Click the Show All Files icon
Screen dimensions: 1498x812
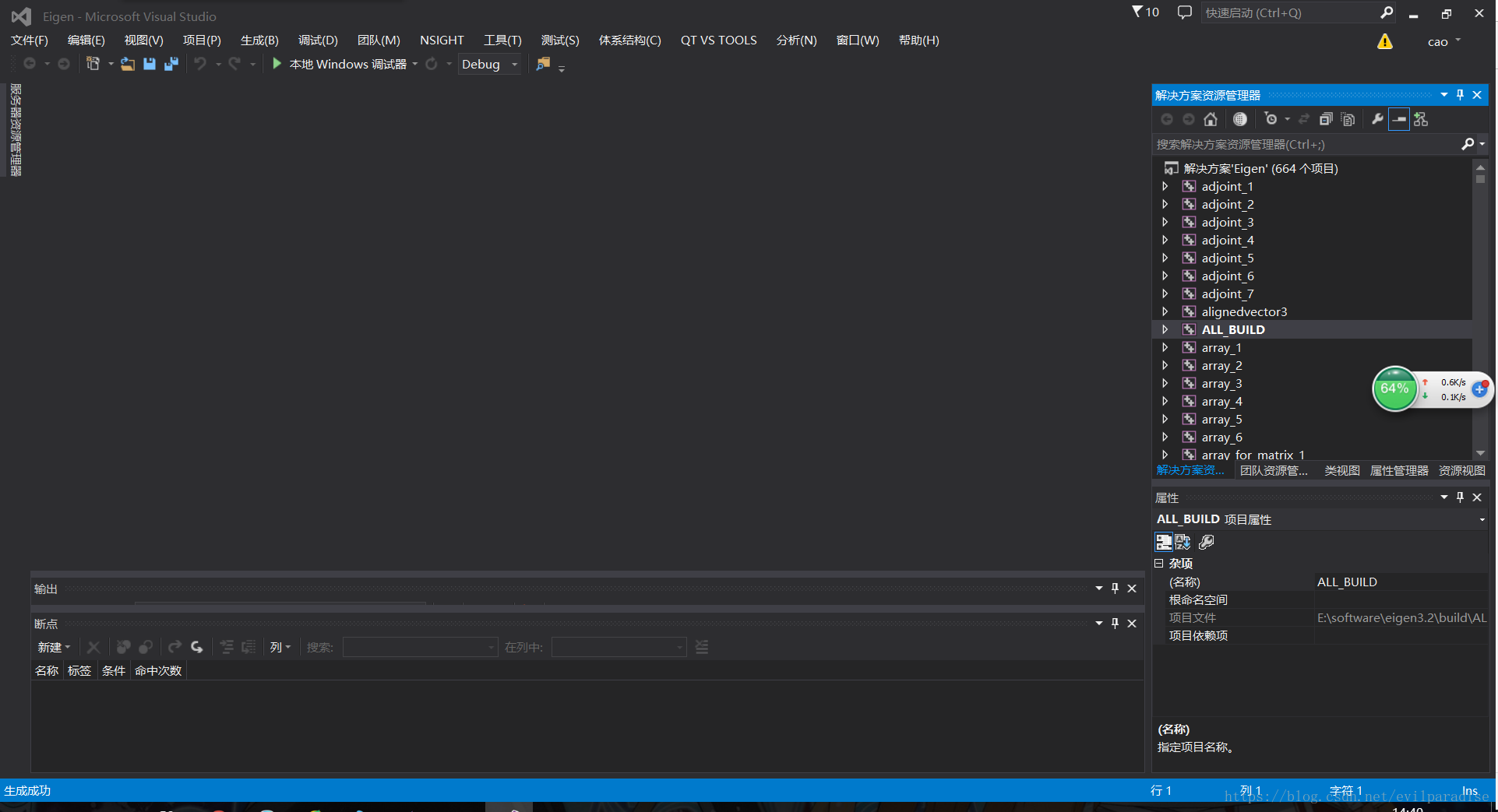[x=1348, y=119]
